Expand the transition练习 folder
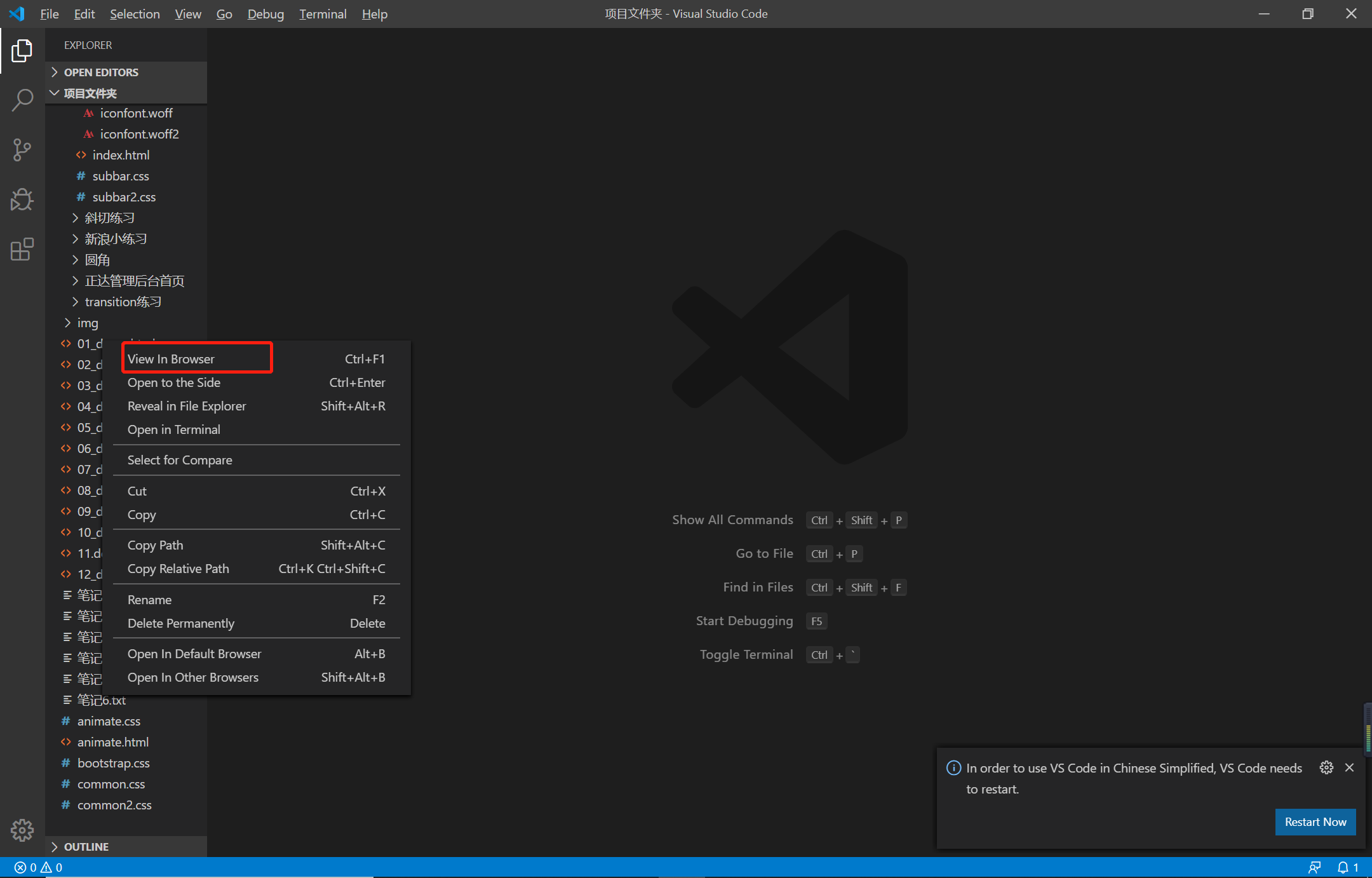 [123, 302]
